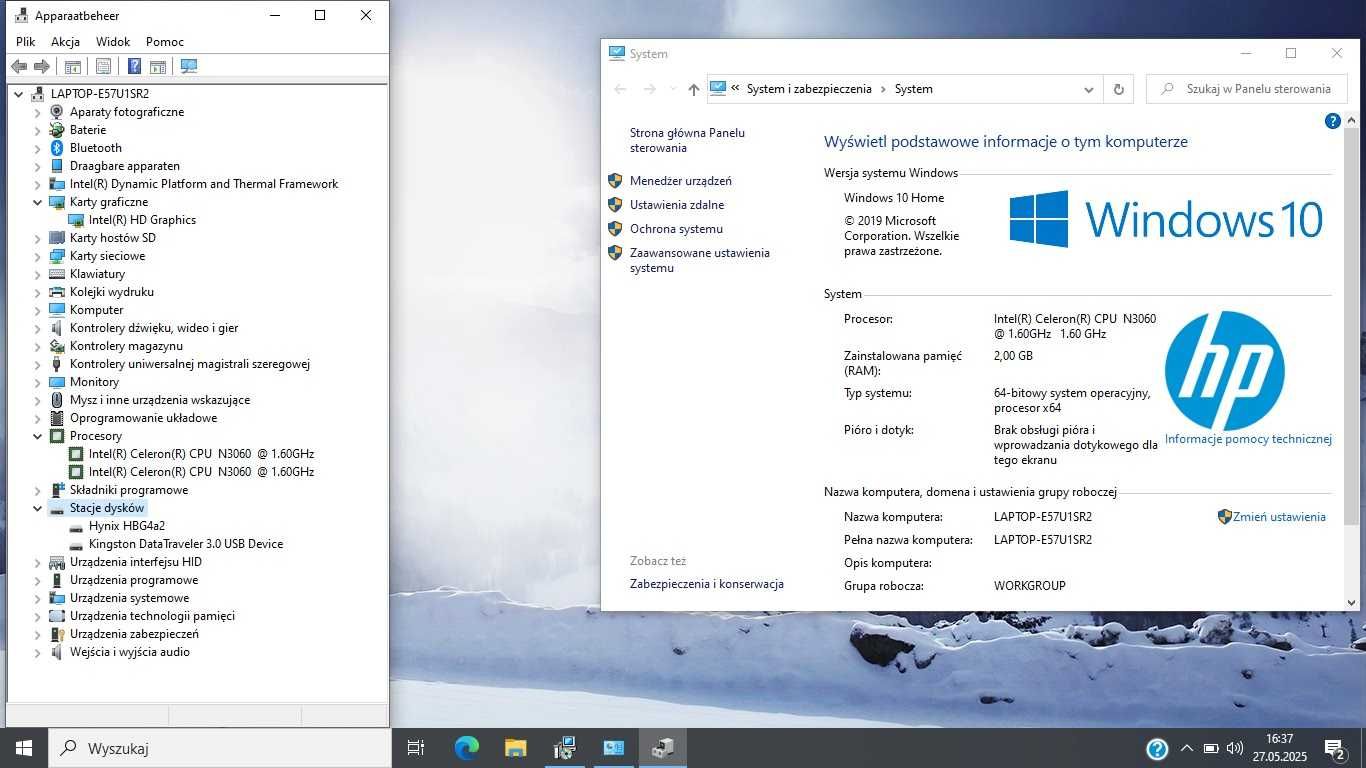
Task: Click the Forward arrow in Device Manager toolbar
Action: click(42, 66)
